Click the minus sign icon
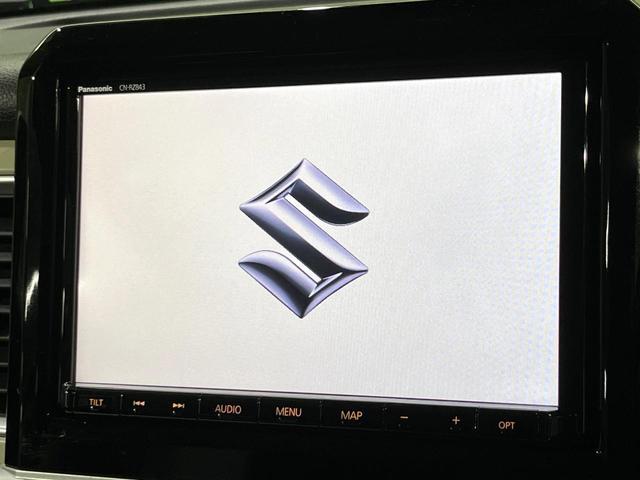 [404, 419]
